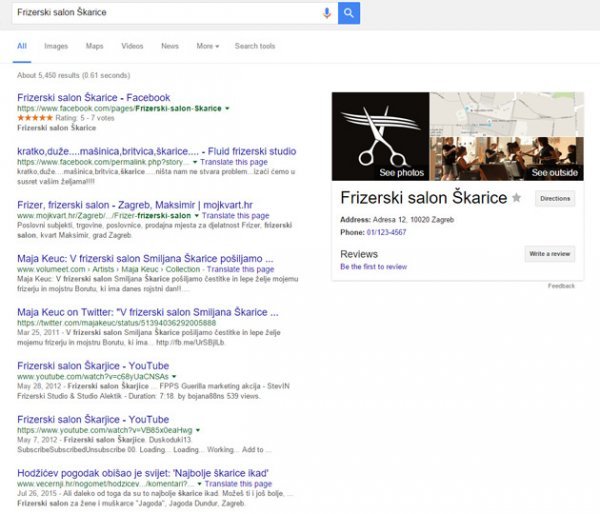Open See photos scissors thumbnail
The width and height of the screenshot is (600, 514).
380,136
